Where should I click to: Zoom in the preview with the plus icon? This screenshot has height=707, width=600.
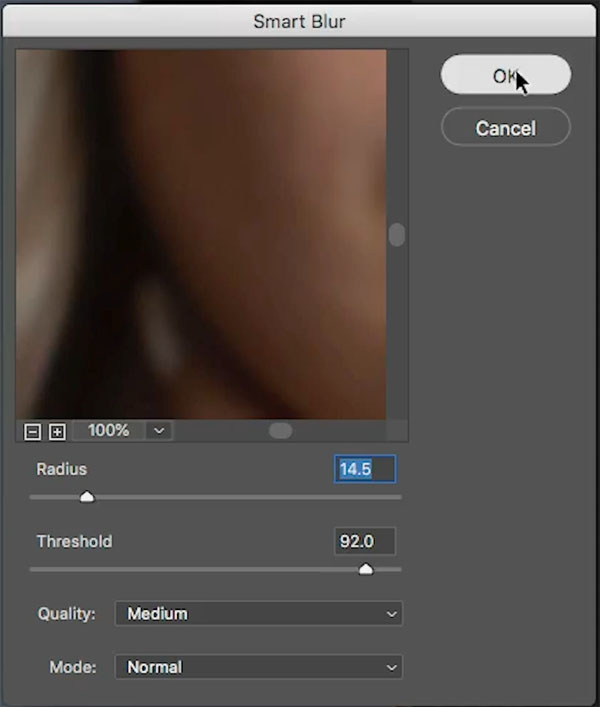pyautogui.click(x=57, y=432)
